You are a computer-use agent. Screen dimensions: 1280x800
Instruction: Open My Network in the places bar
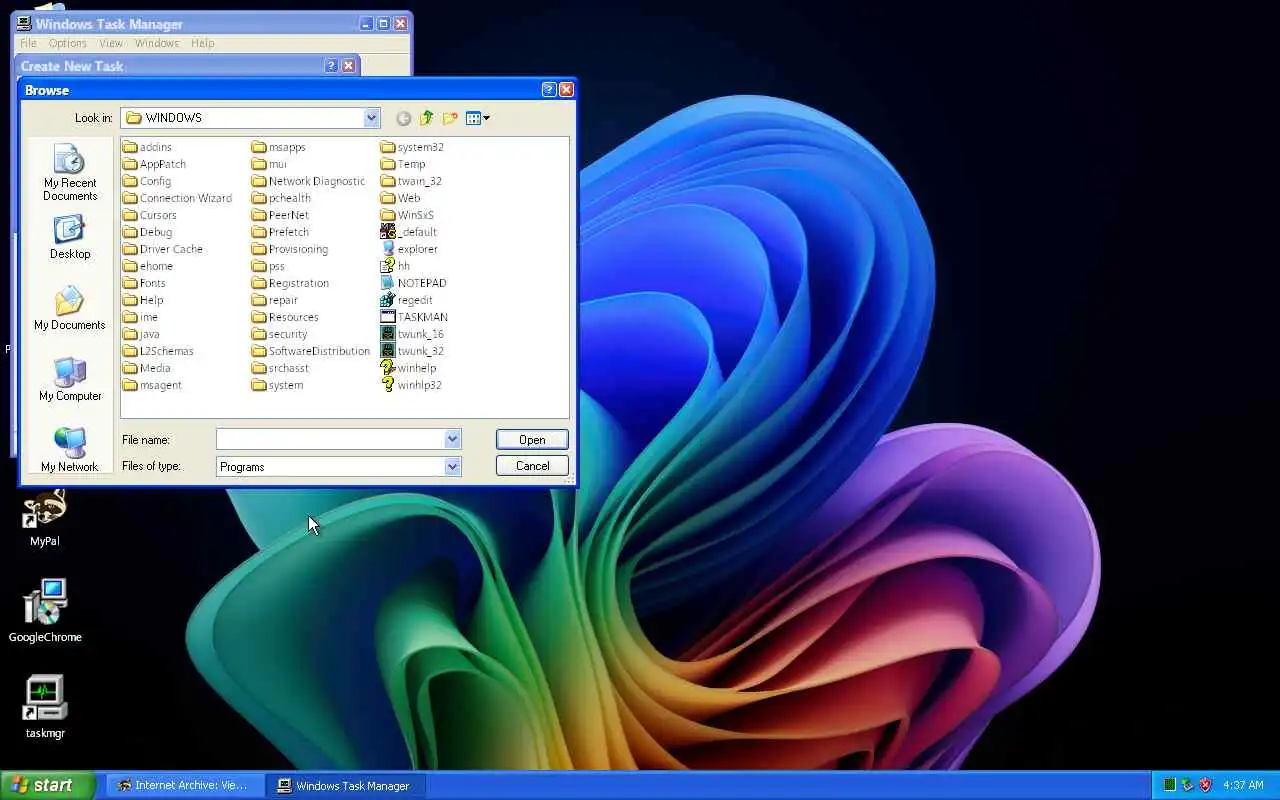point(70,450)
